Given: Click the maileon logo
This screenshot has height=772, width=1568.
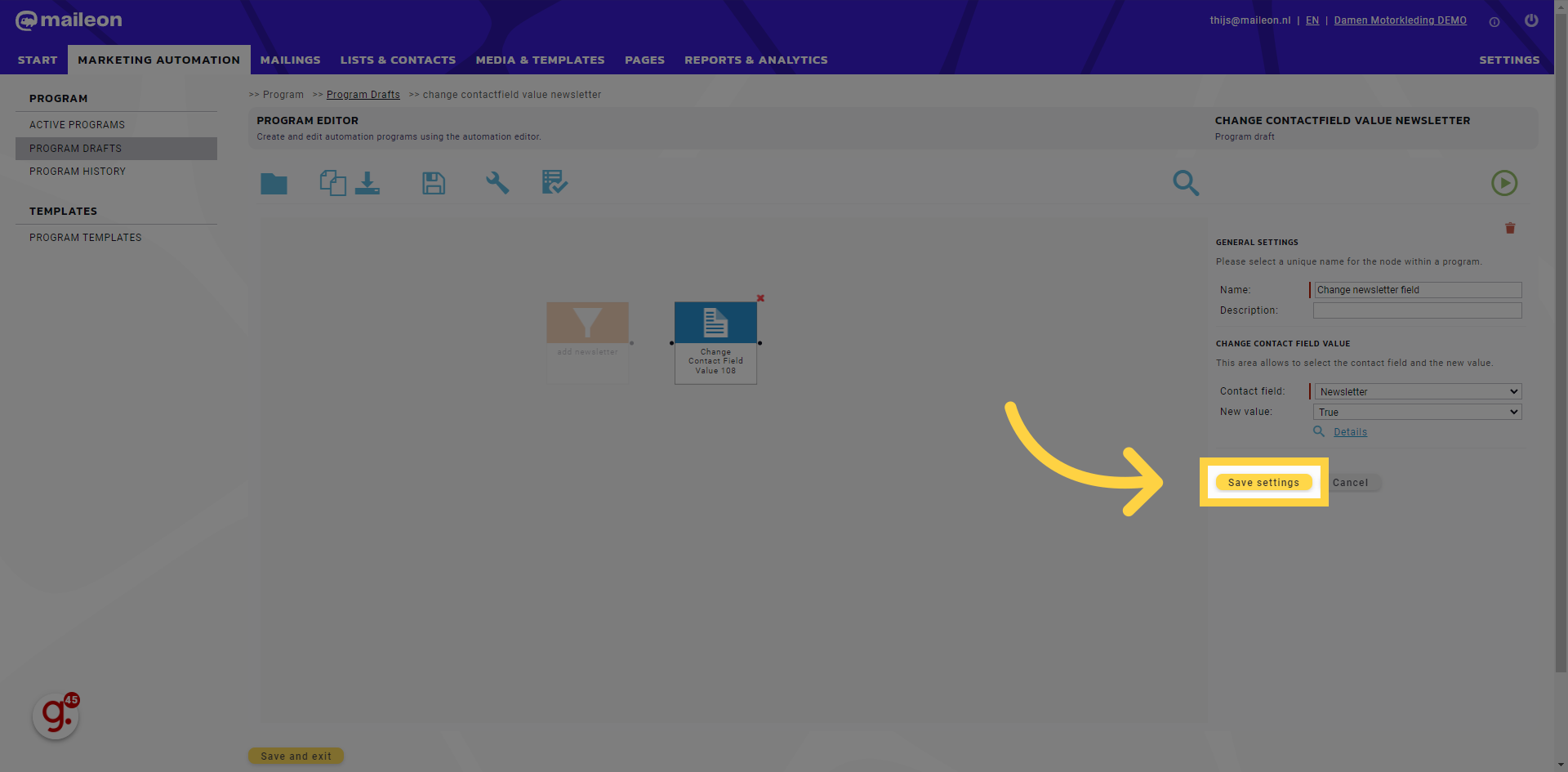Looking at the screenshot, I should [x=69, y=20].
